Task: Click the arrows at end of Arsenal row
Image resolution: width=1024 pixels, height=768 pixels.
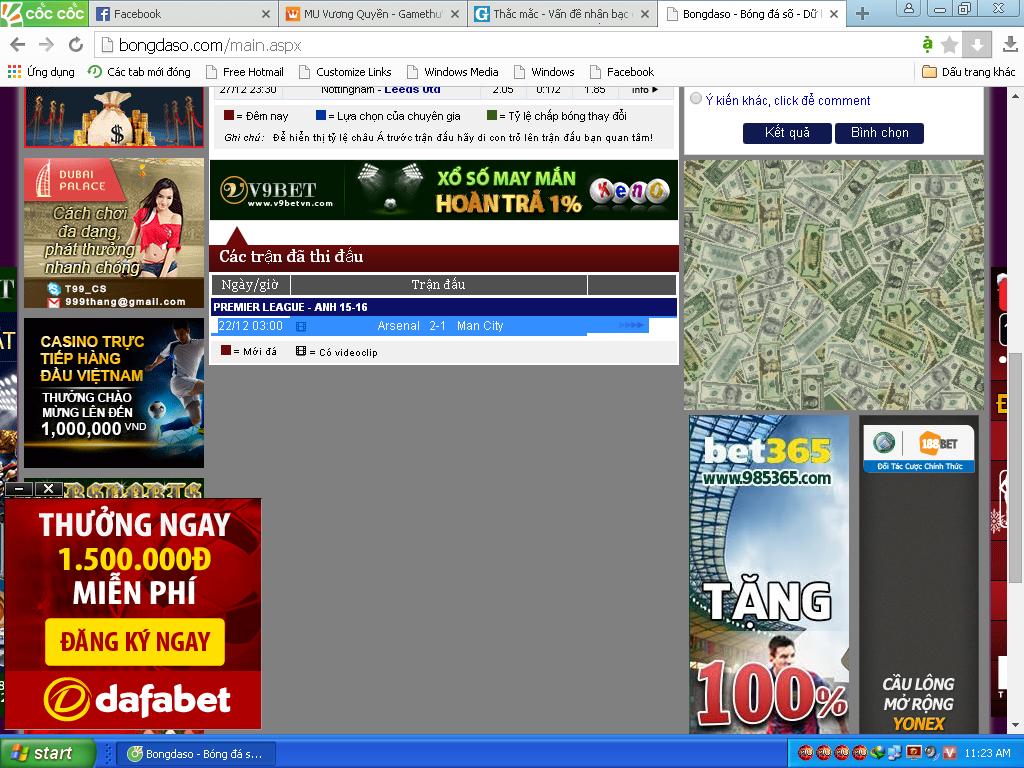Action: pyautogui.click(x=630, y=325)
